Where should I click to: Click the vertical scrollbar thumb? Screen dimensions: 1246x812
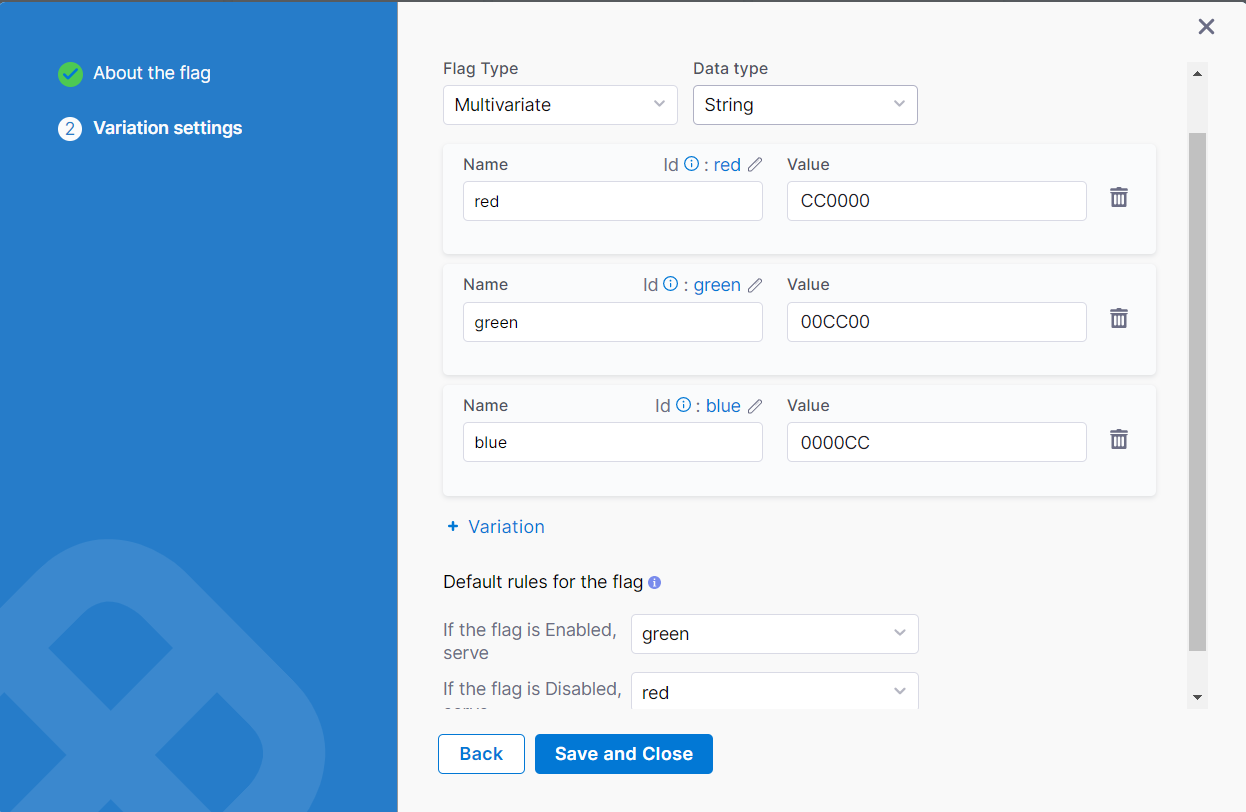tap(1198, 391)
